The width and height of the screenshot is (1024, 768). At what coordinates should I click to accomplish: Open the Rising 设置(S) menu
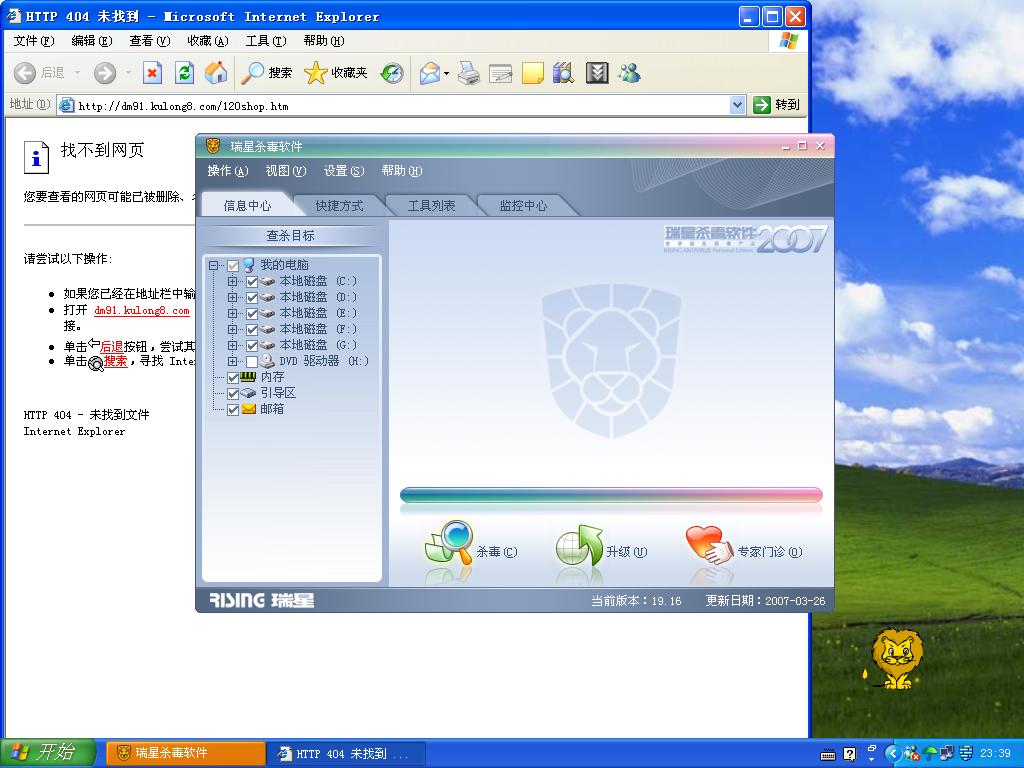344,170
